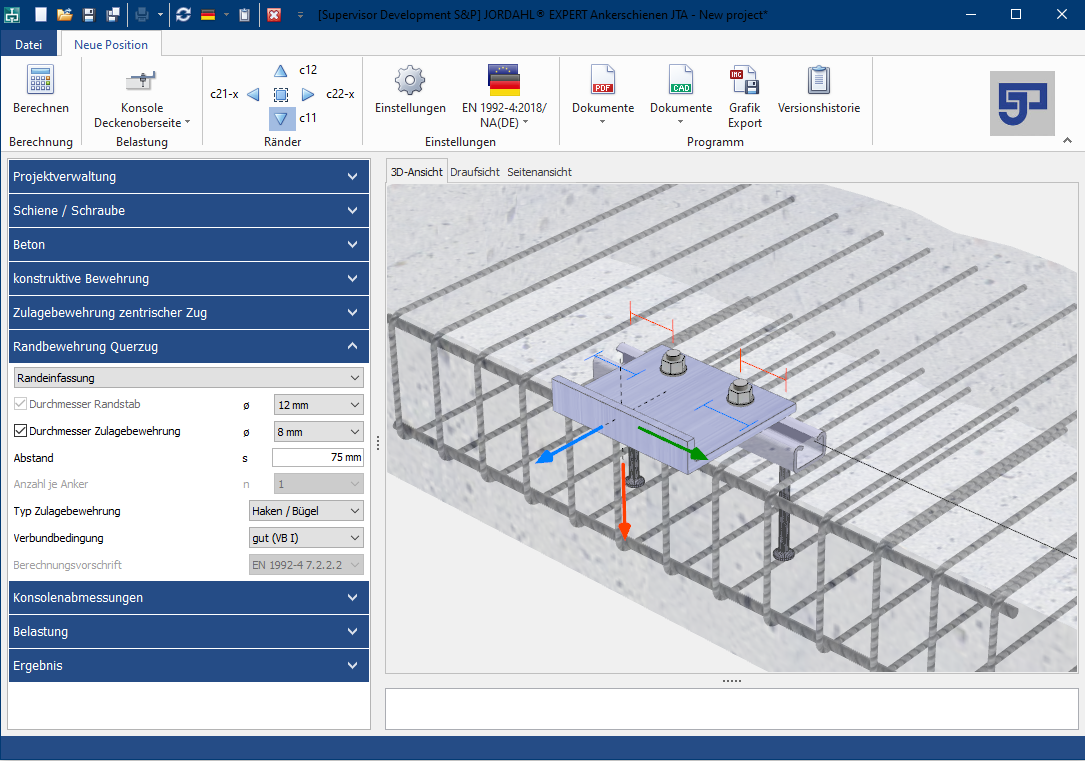Collapse the ribbon with the up chevron

tap(1067, 140)
